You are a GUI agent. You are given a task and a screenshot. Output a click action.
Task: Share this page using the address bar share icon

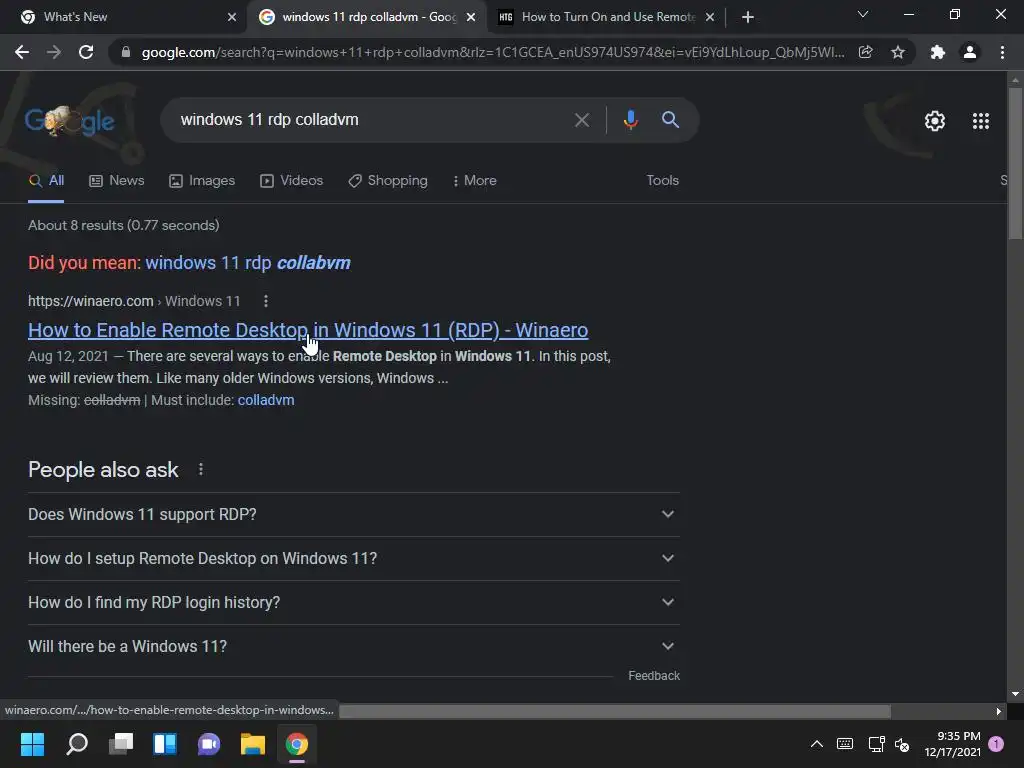[865, 52]
